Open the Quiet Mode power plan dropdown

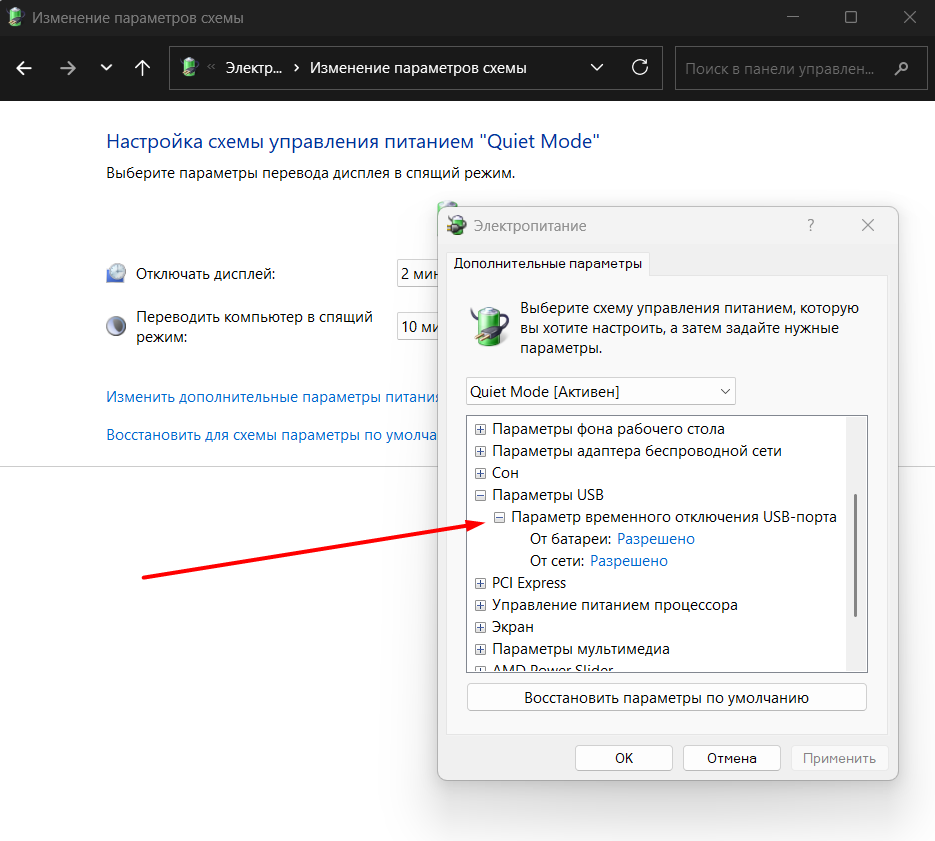pos(601,391)
